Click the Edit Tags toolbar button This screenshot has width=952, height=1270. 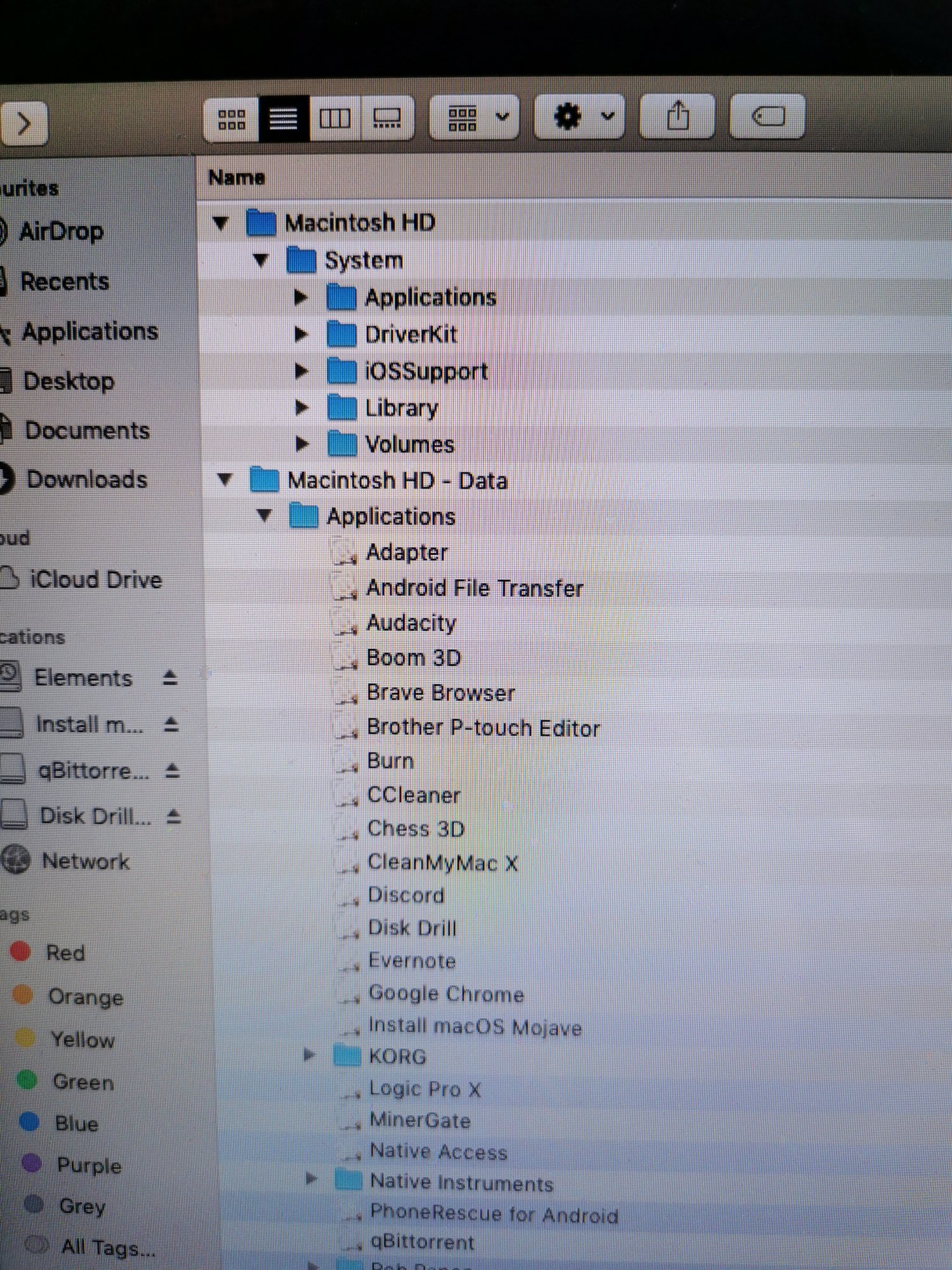click(768, 116)
